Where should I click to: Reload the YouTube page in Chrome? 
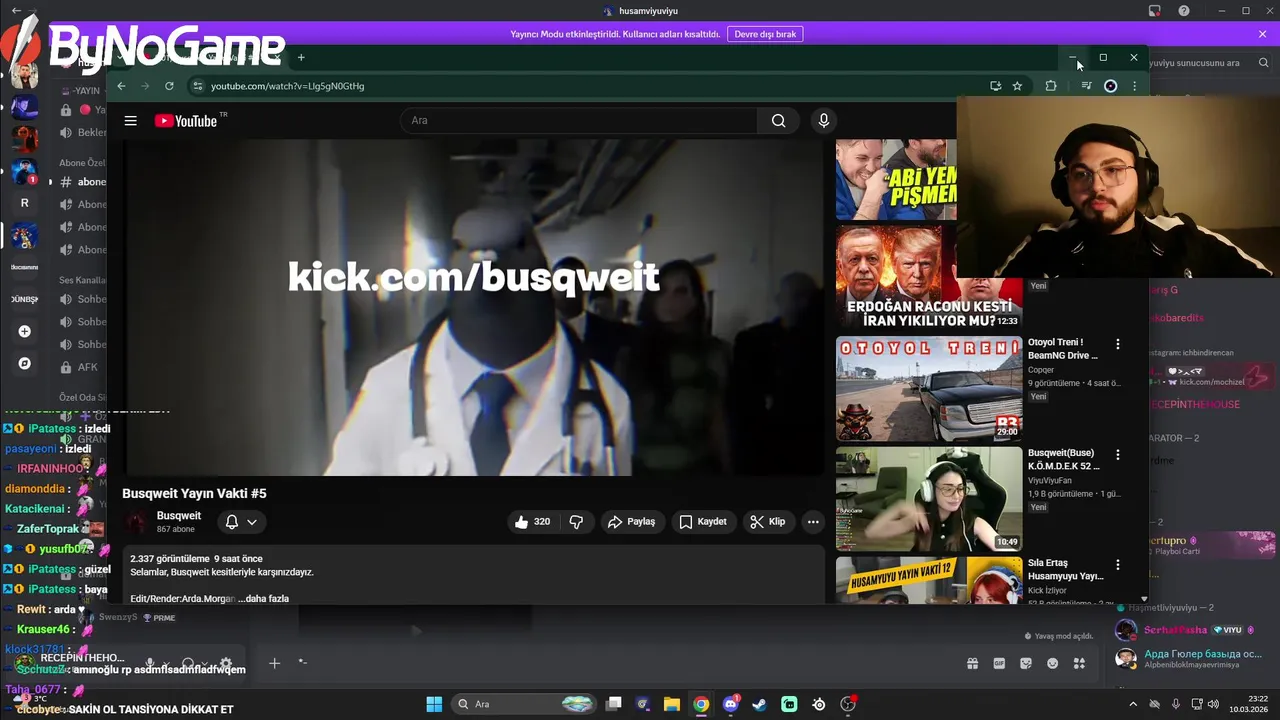(x=169, y=86)
